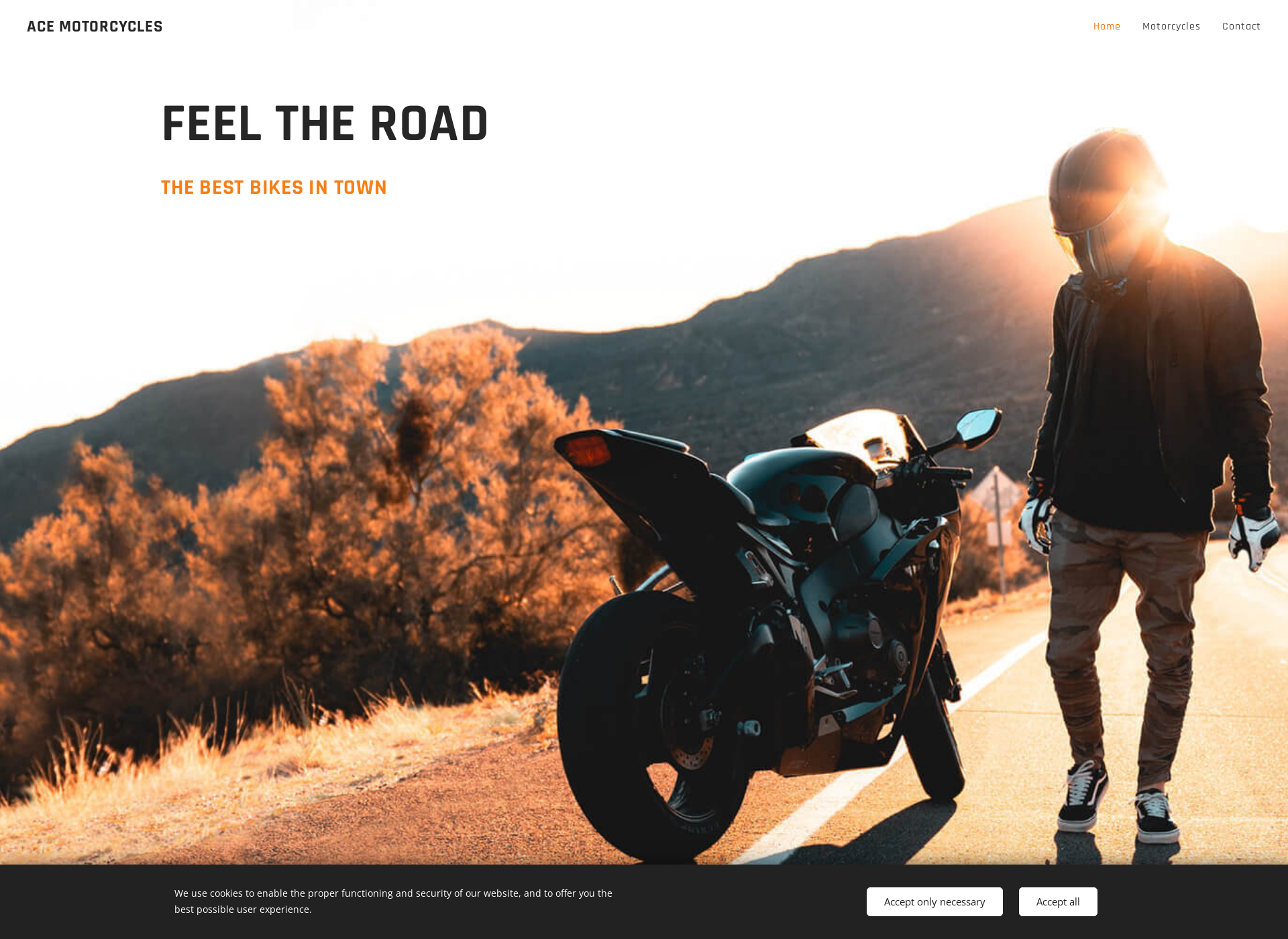Click the Home navigation icon

[1106, 26]
